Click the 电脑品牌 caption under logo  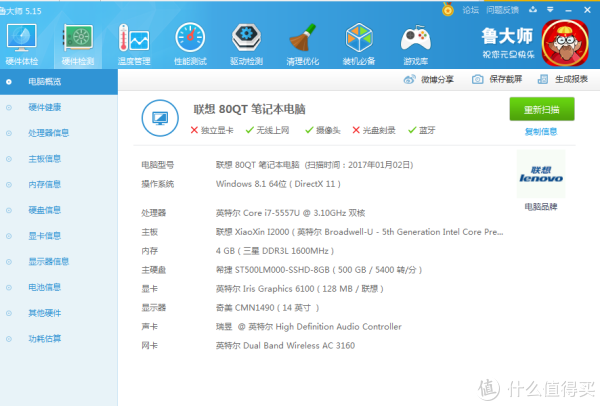tap(541, 207)
